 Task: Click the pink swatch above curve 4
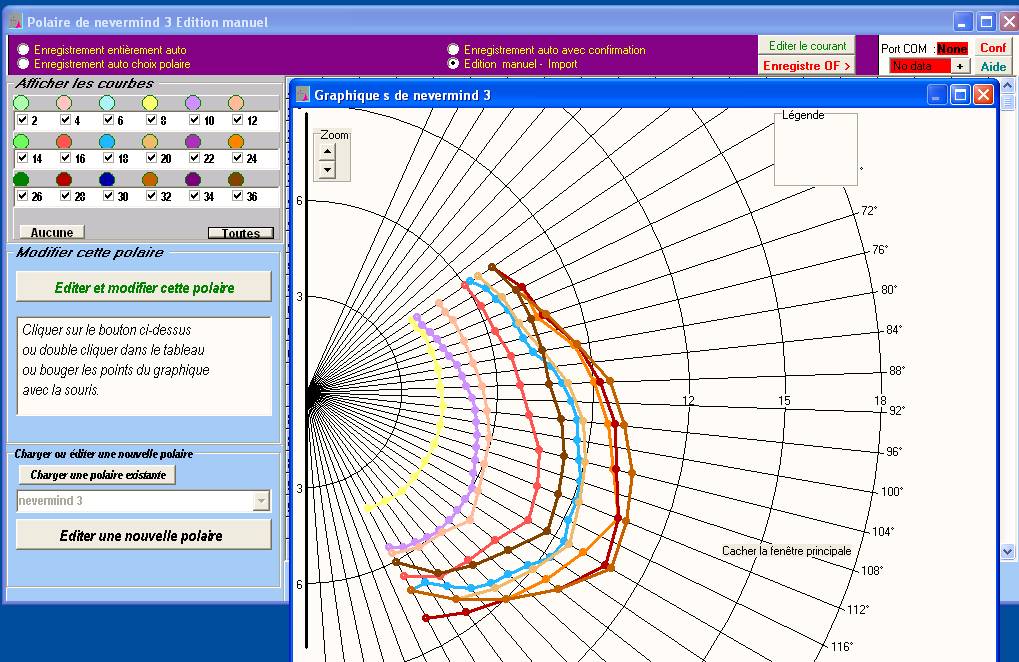pyautogui.click(x=64, y=103)
